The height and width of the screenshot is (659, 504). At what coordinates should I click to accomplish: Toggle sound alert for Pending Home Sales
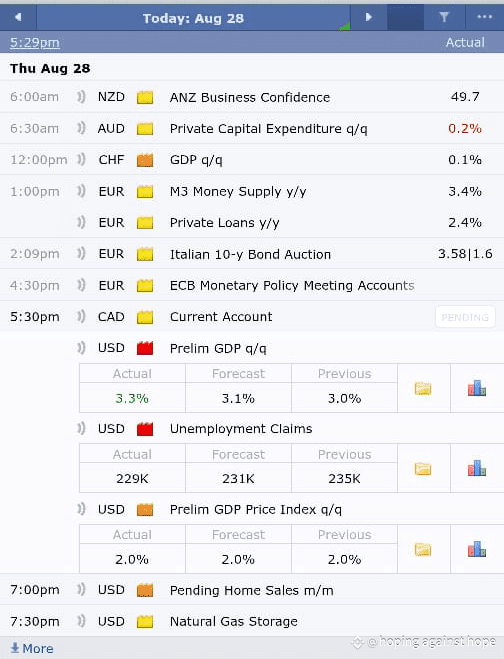[81, 590]
